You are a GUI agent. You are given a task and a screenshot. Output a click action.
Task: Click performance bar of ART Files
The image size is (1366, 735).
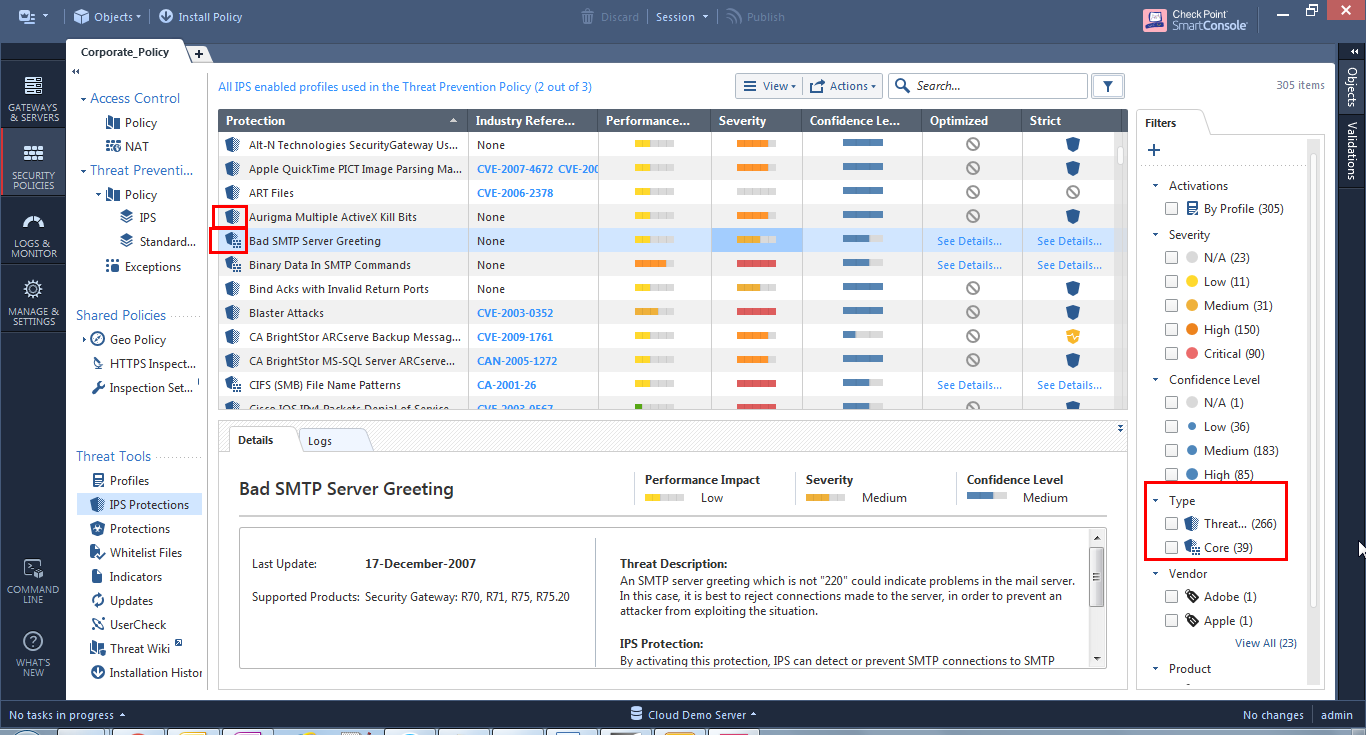tap(654, 193)
